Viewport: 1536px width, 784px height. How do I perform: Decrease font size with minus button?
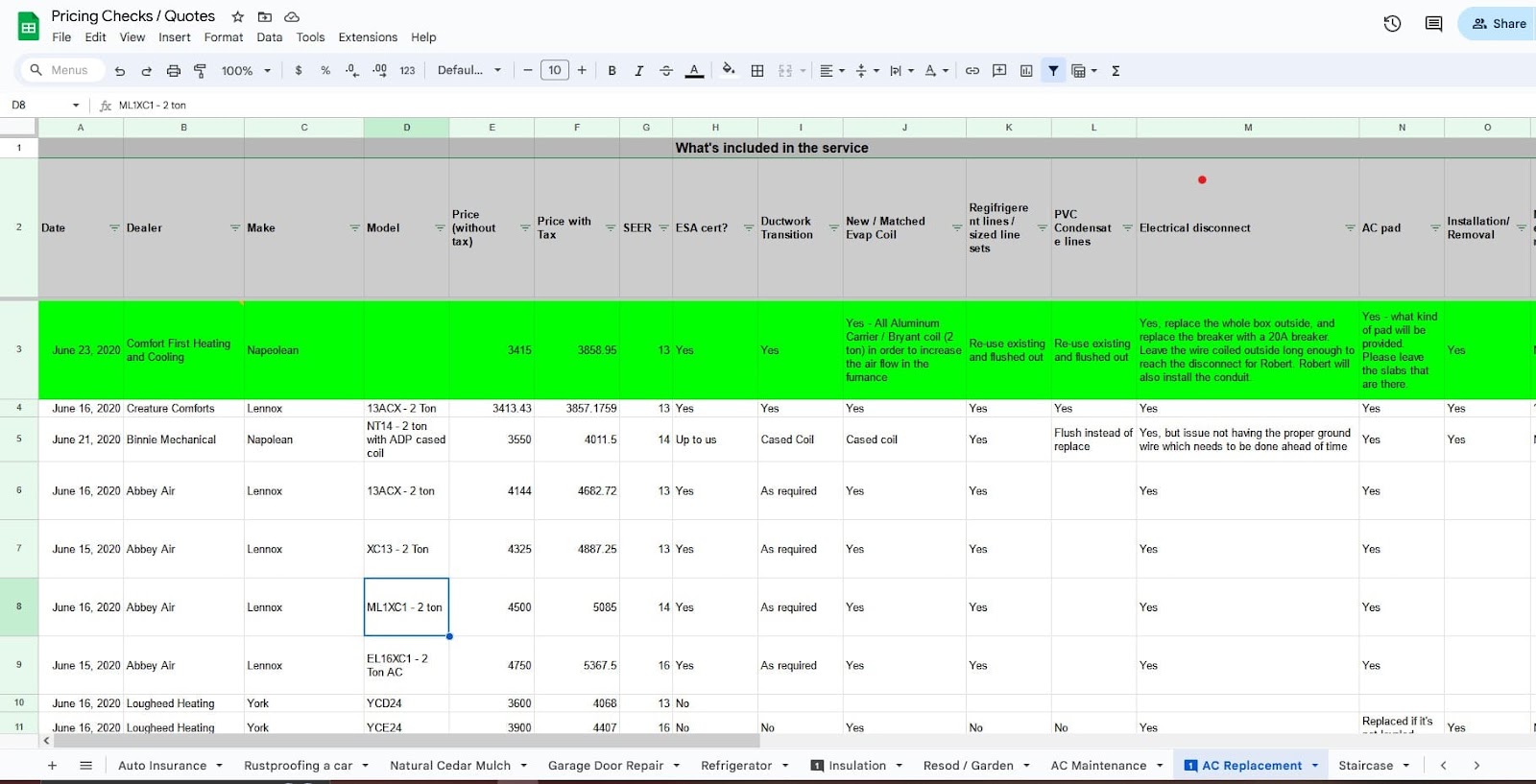[x=527, y=70]
